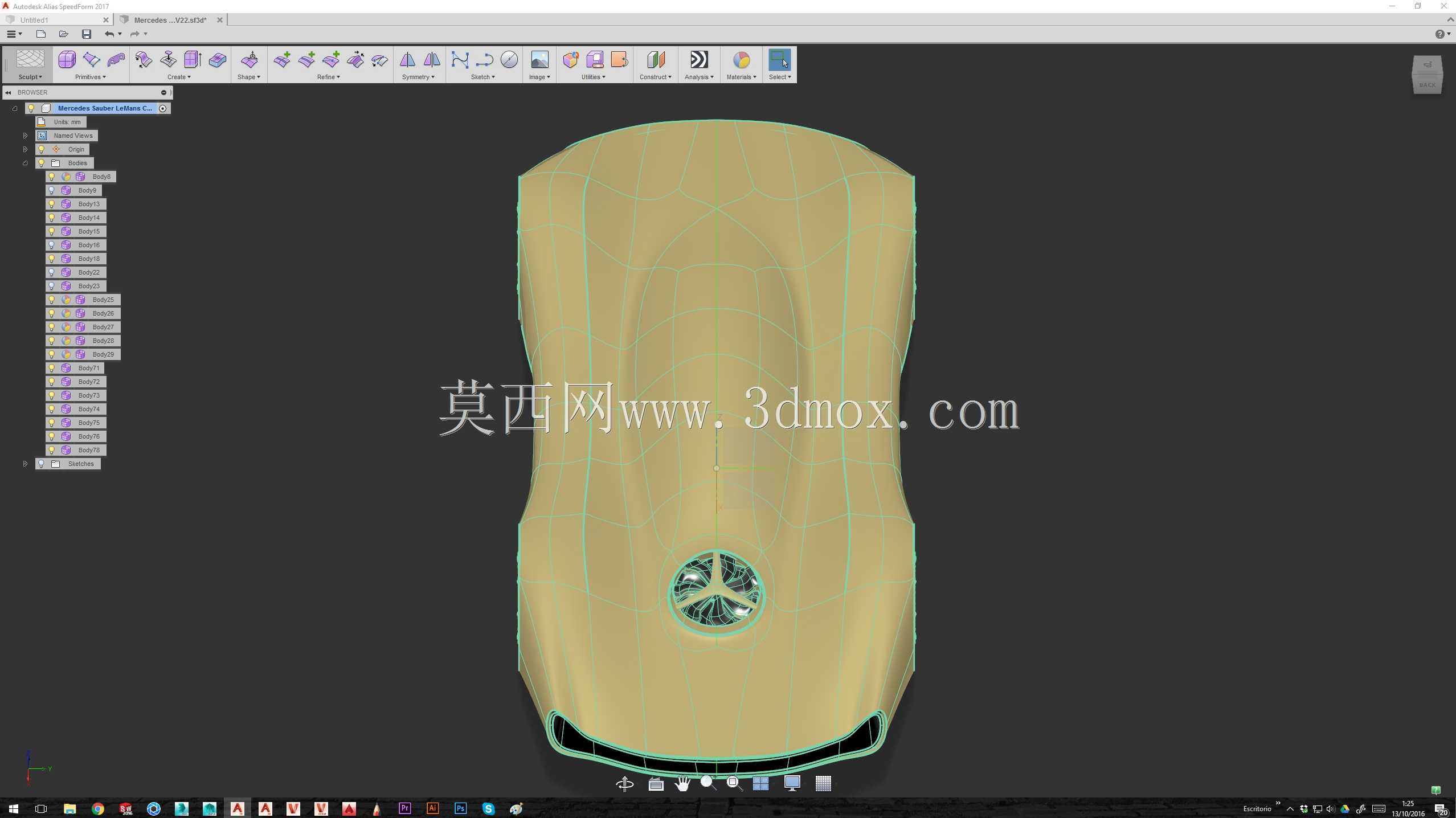Viewport: 1456px width, 818px height.
Task: Select the Box primitive tool
Action: pos(67,59)
